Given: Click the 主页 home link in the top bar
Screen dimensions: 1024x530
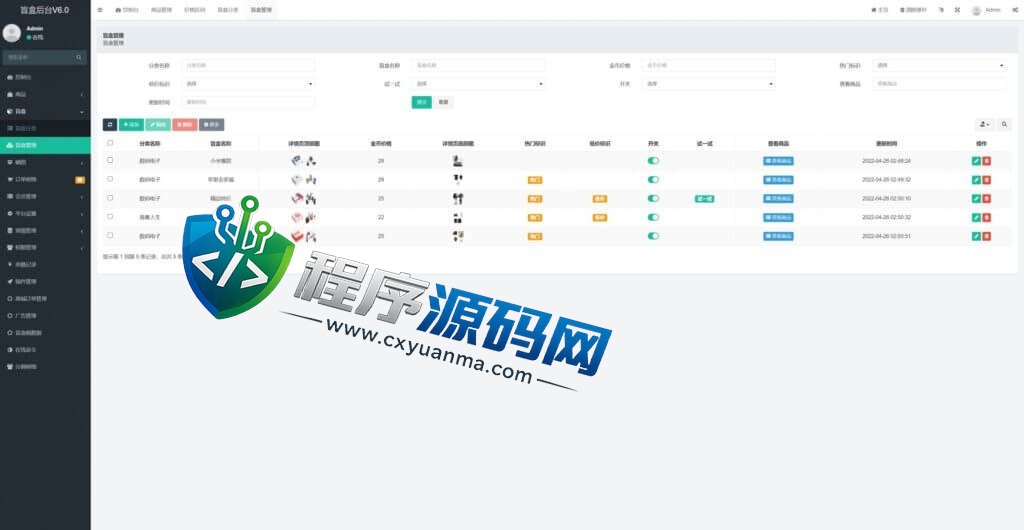Looking at the screenshot, I should point(880,10).
